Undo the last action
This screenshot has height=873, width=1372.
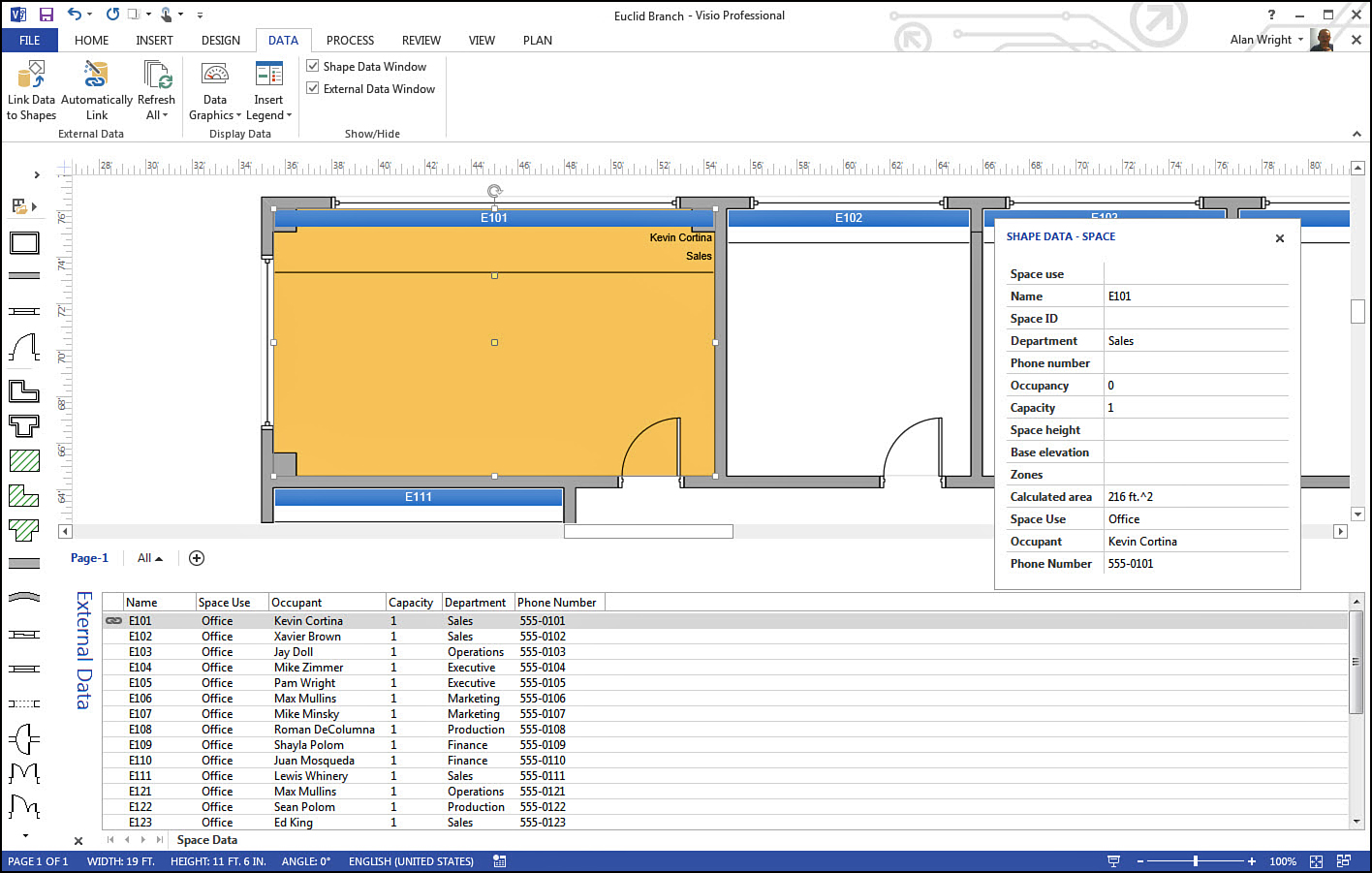click(x=74, y=15)
